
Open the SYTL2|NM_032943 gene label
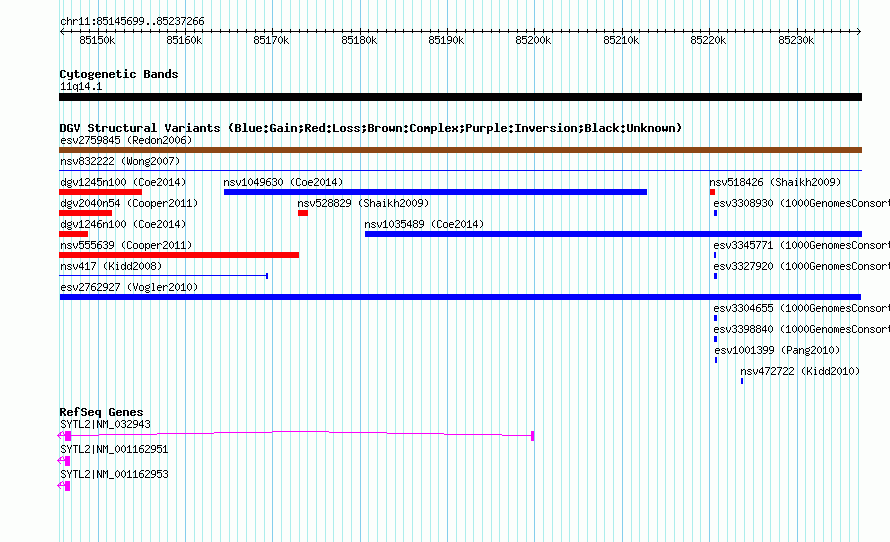pyautogui.click(x=106, y=425)
